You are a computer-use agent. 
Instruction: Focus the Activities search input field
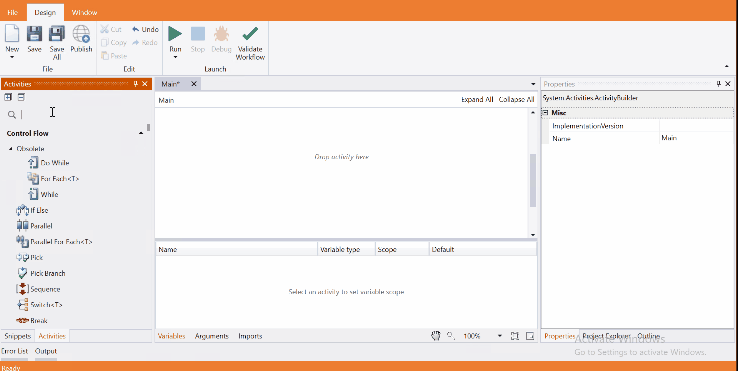point(82,114)
